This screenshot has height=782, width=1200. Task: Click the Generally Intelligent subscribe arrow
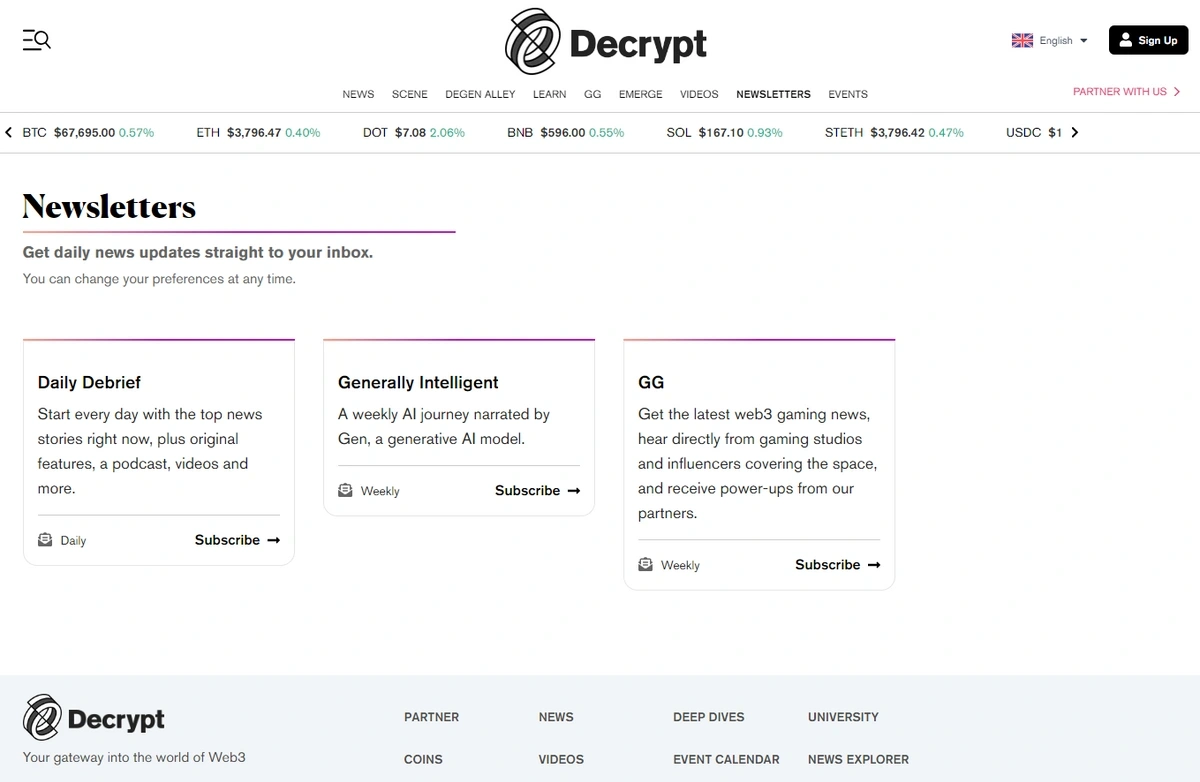tap(573, 490)
